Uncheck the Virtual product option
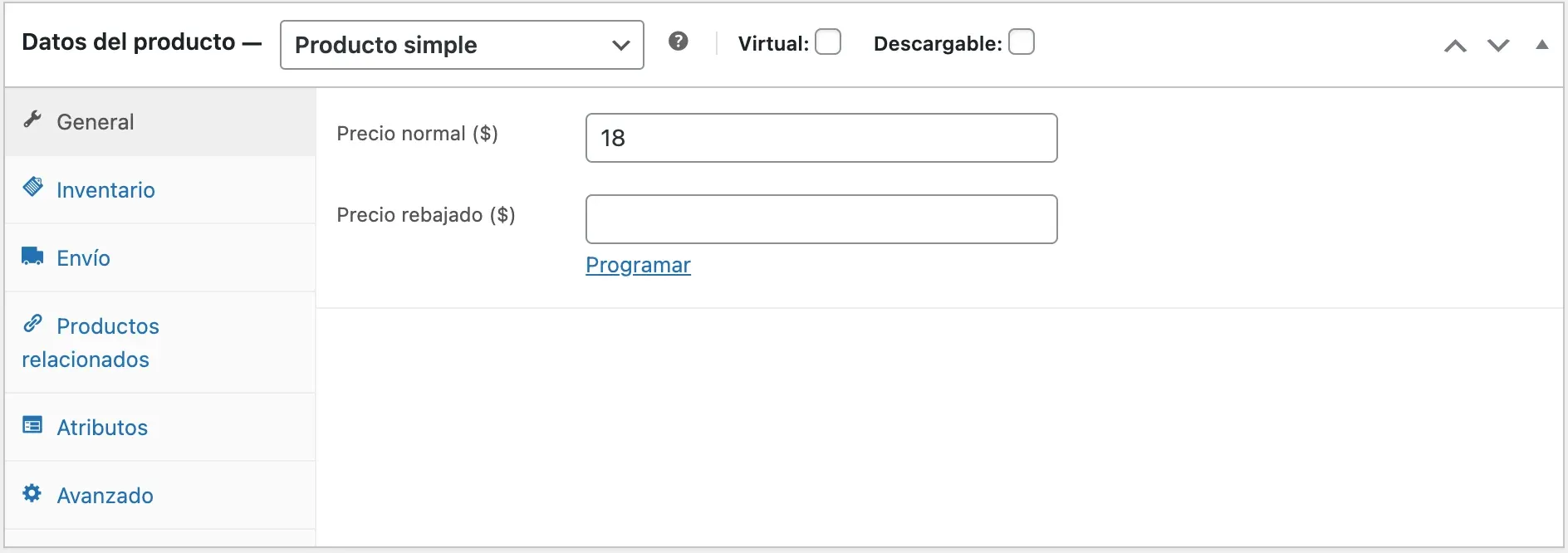 click(x=829, y=41)
